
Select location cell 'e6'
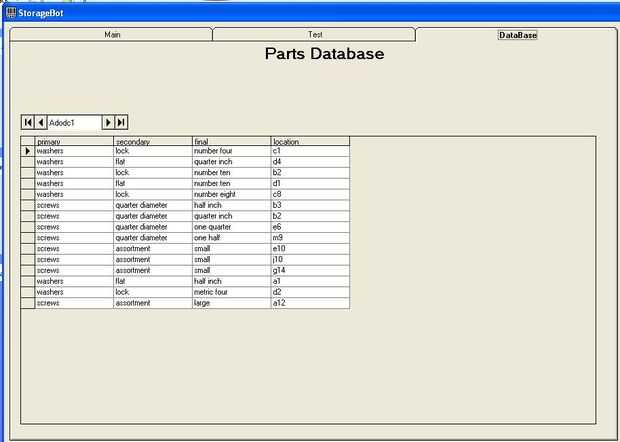click(x=310, y=227)
